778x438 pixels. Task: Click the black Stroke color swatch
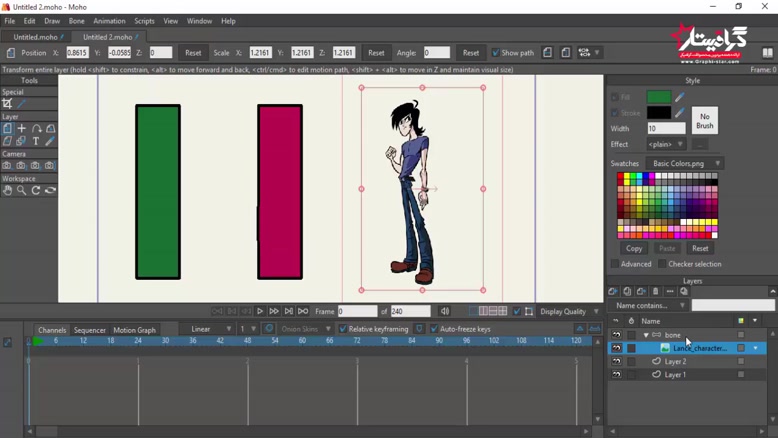click(659, 113)
